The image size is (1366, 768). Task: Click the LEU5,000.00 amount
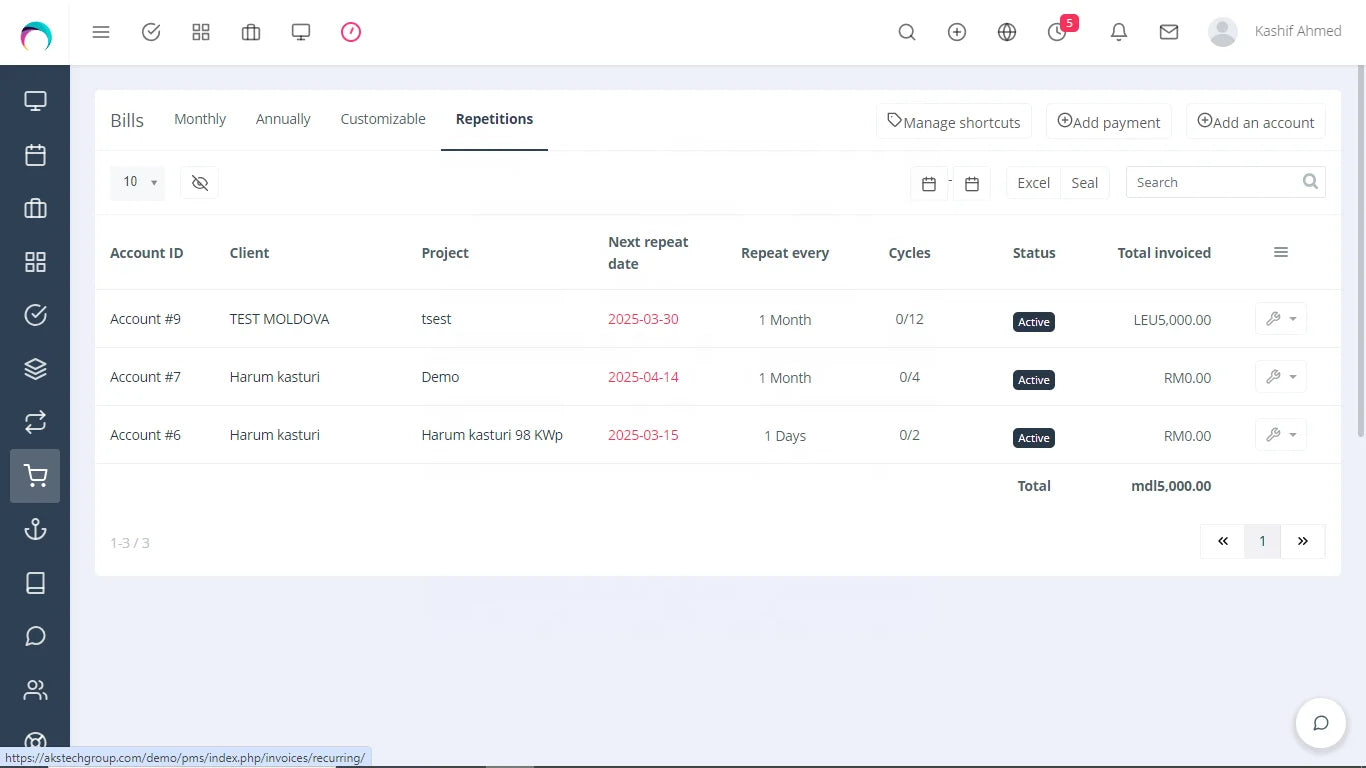(x=1172, y=320)
